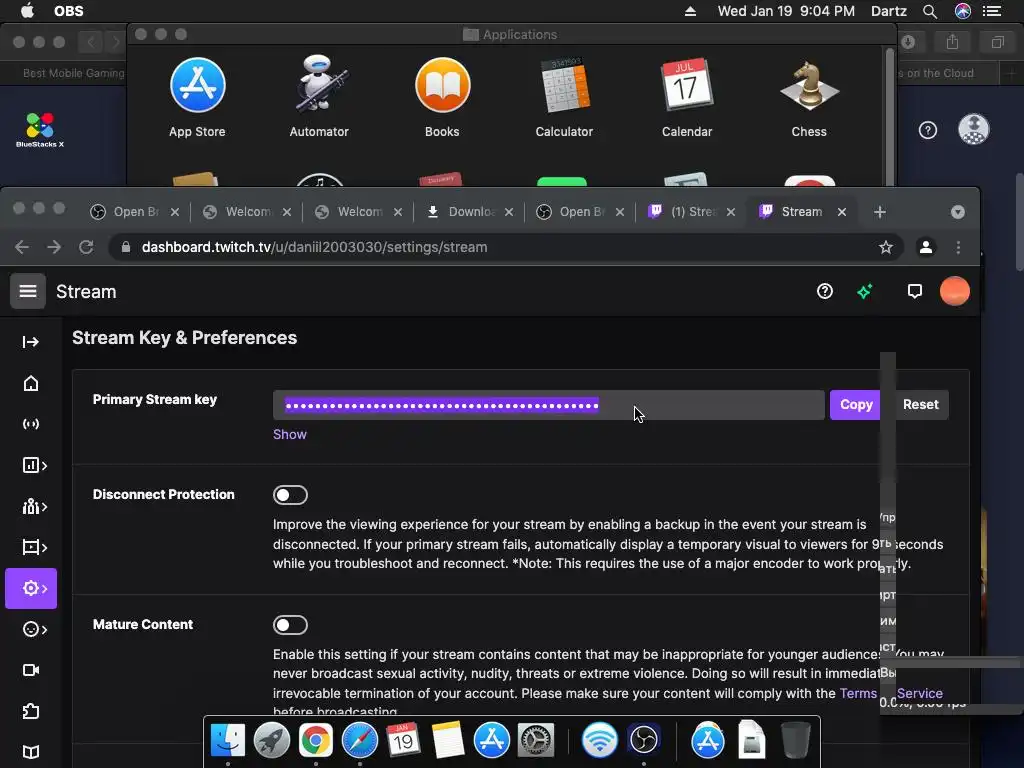Expand the Content sidebar item
Screen dimensions: 1024x768
coord(34,547)
